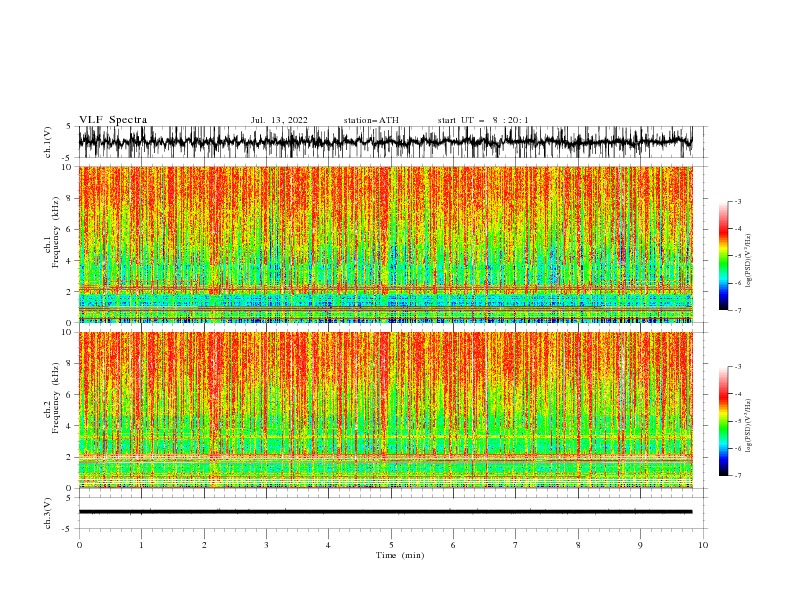Select the "ch.2 Frequency (kHz)" axis label
Viewport: 792px width, 612px height.
(52, 398)
